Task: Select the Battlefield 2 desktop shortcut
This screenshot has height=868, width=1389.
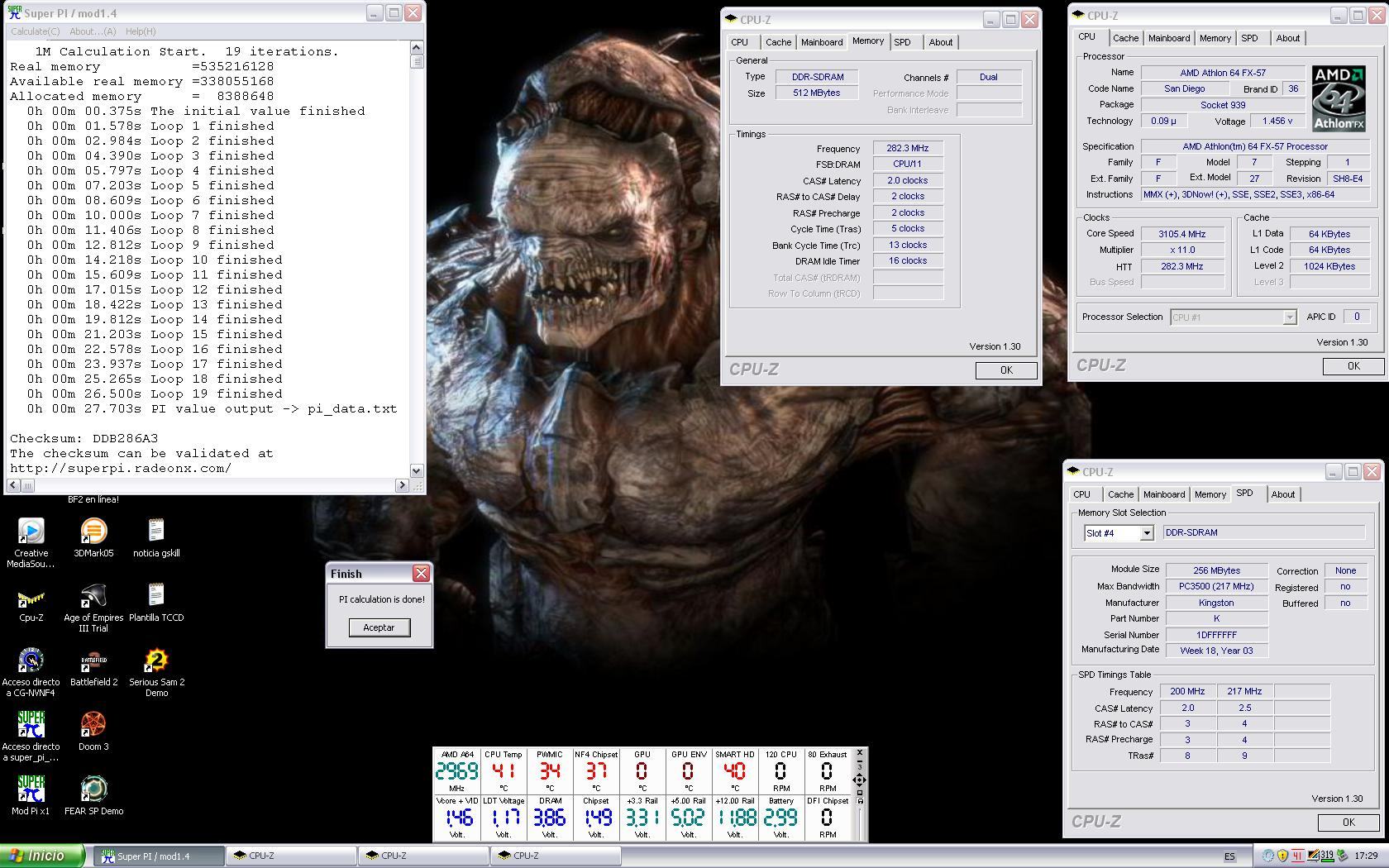Action: click(x=93, y=661)
